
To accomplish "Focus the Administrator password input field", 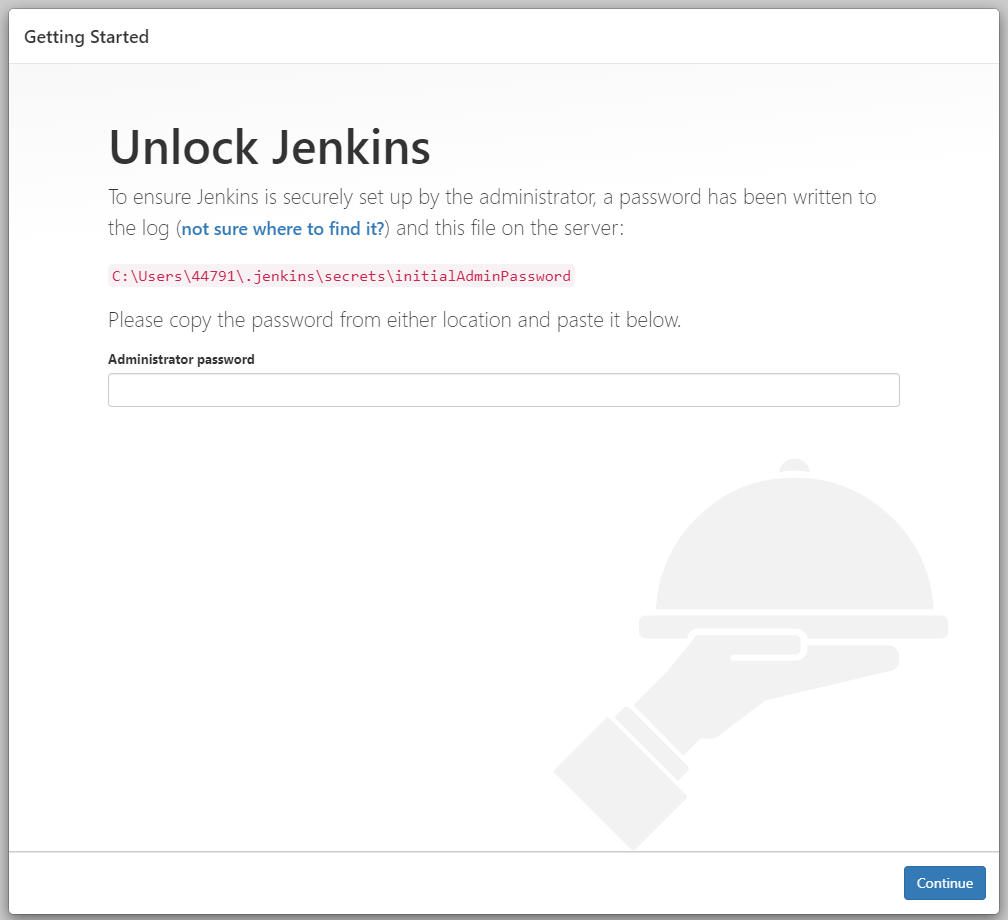I will click(x=503, y=390).
